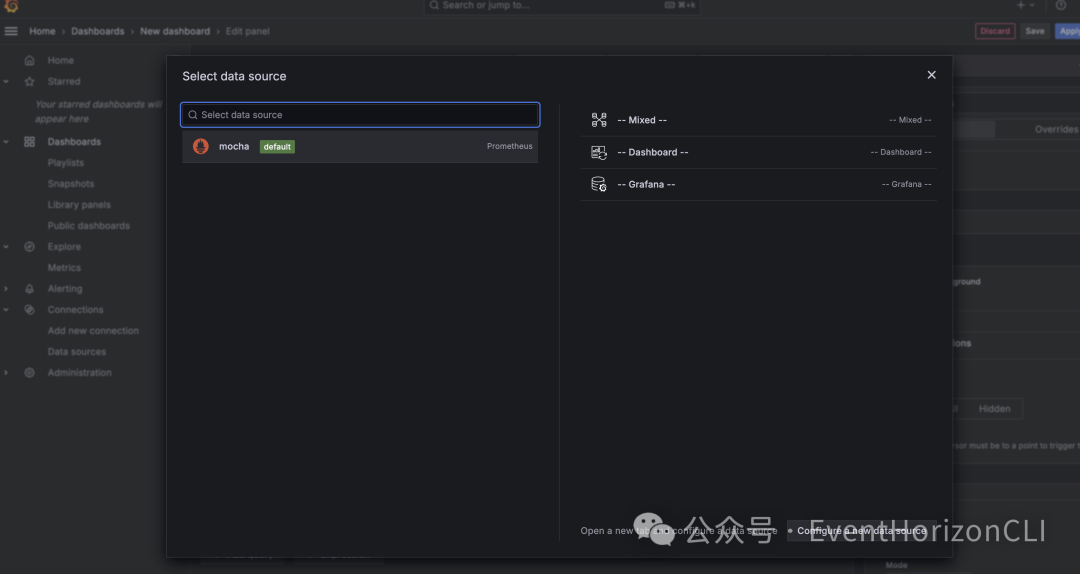
Task: Select the Hidden option behind dialog
Action: pyautogui.click(x=995, y=409)
